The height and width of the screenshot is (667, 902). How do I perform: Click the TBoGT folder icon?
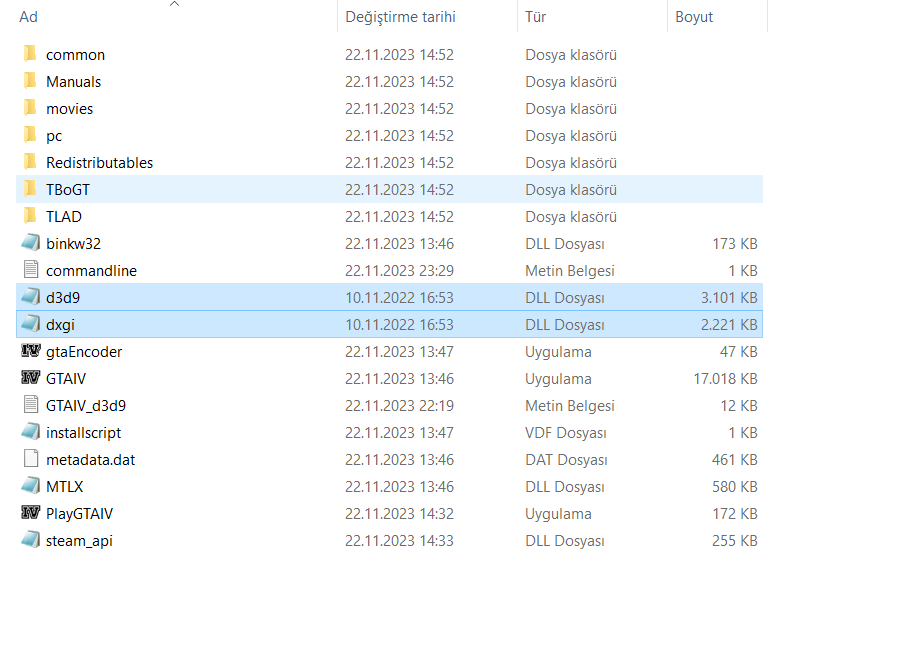point(30,189)
